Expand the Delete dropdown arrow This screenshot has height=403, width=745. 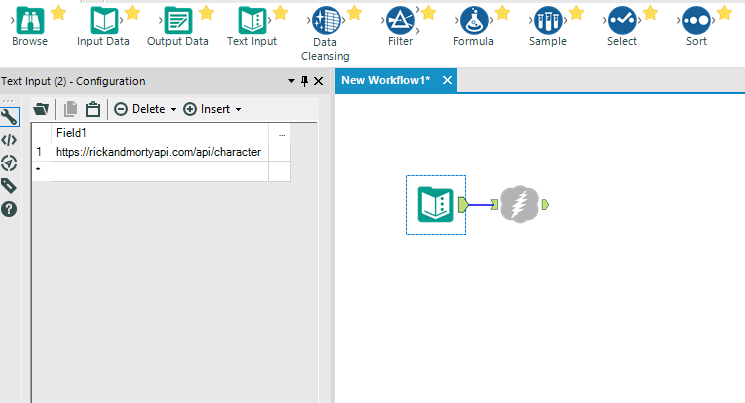[x=173, y=109]
